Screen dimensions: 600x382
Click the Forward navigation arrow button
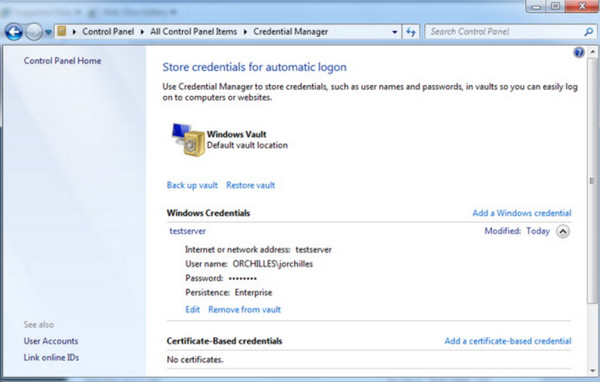[x=34, y=32]
